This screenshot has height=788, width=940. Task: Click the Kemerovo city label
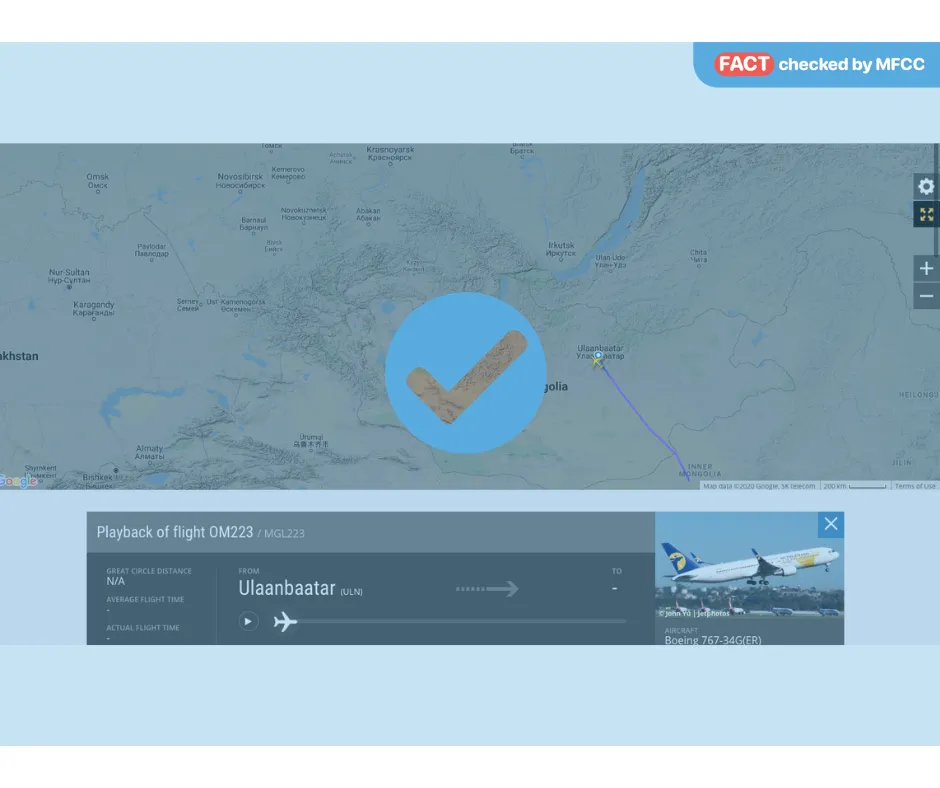tap(288, 173)
